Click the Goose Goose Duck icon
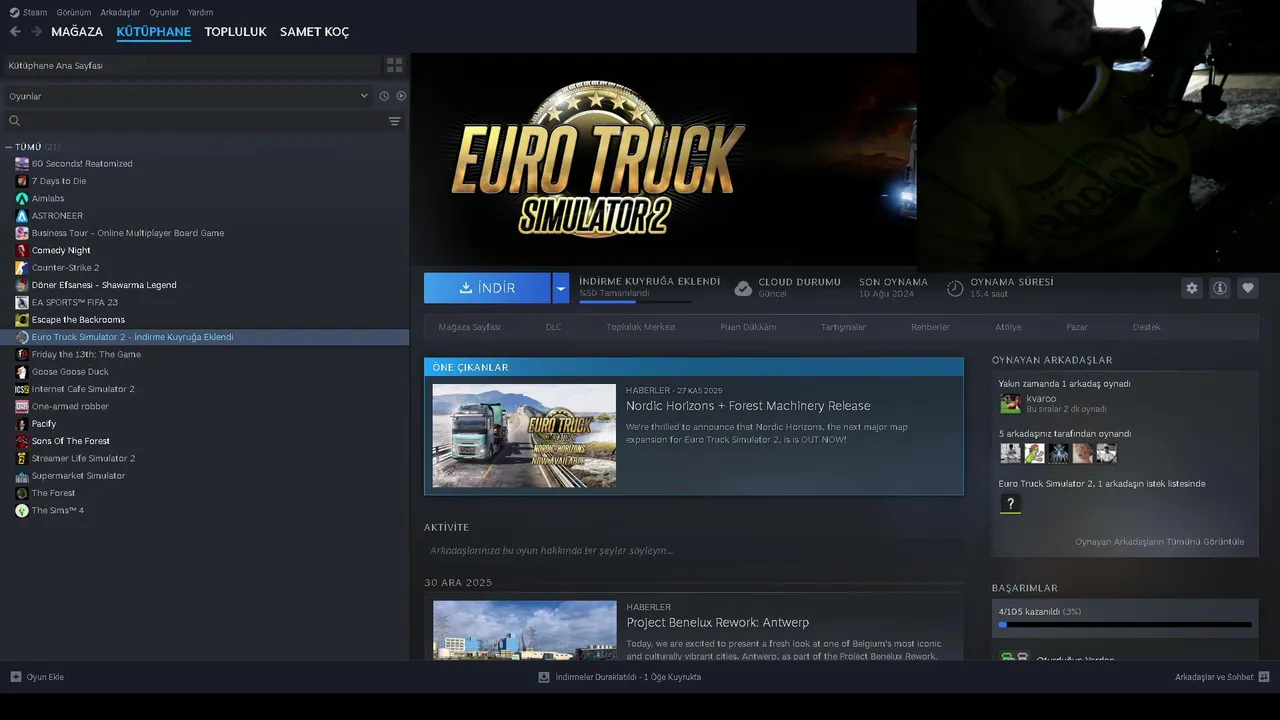1280x720 pixels. coord(22,372)
